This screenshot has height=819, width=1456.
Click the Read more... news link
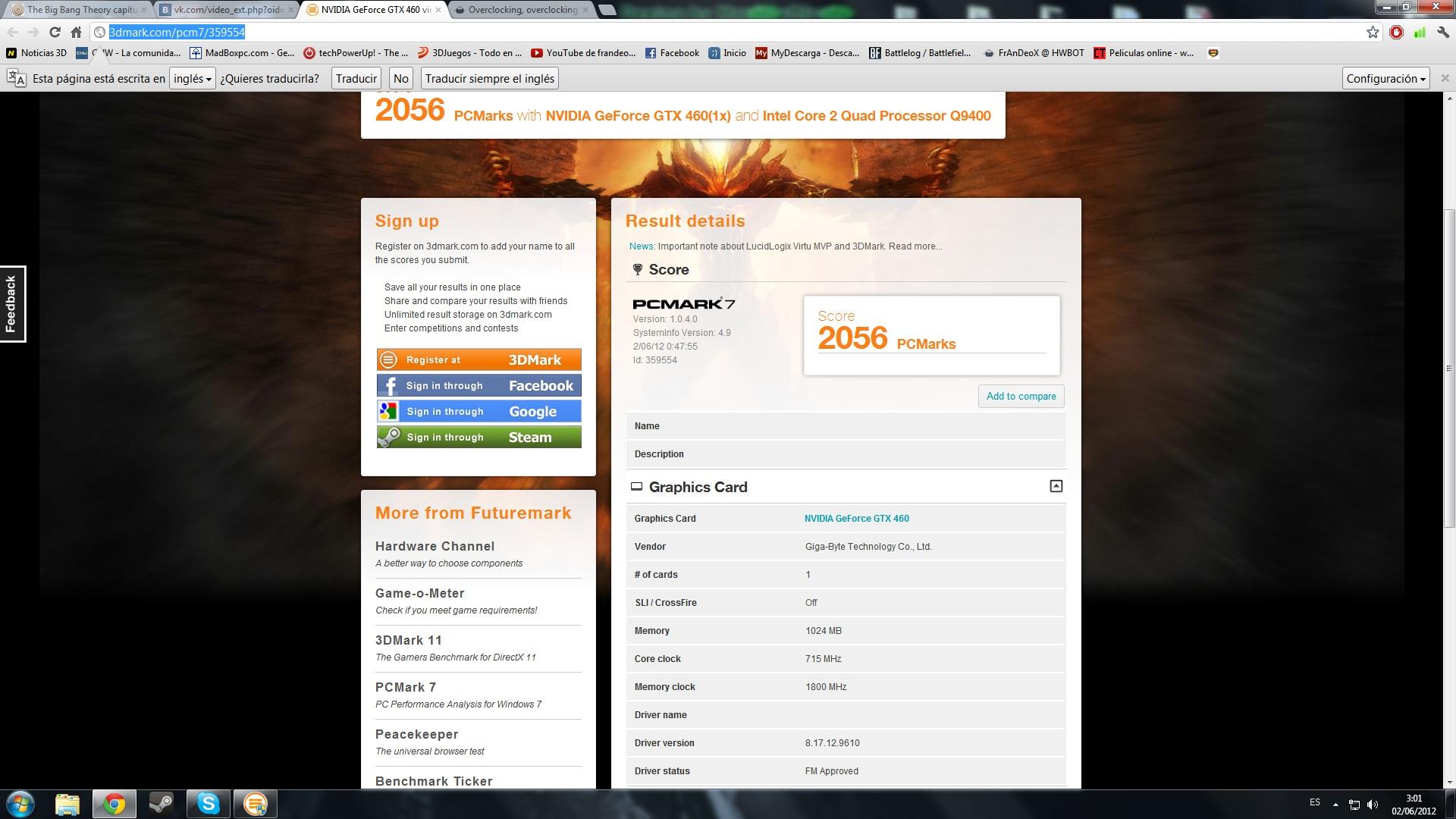[x=915, y=246]
